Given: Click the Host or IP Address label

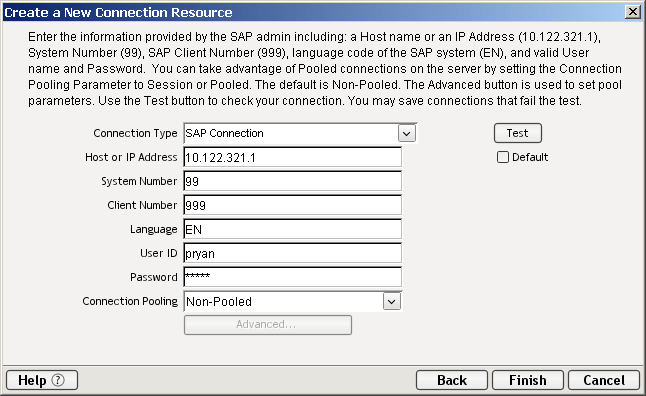Looking at the screenshot, I should pos(131,157).
